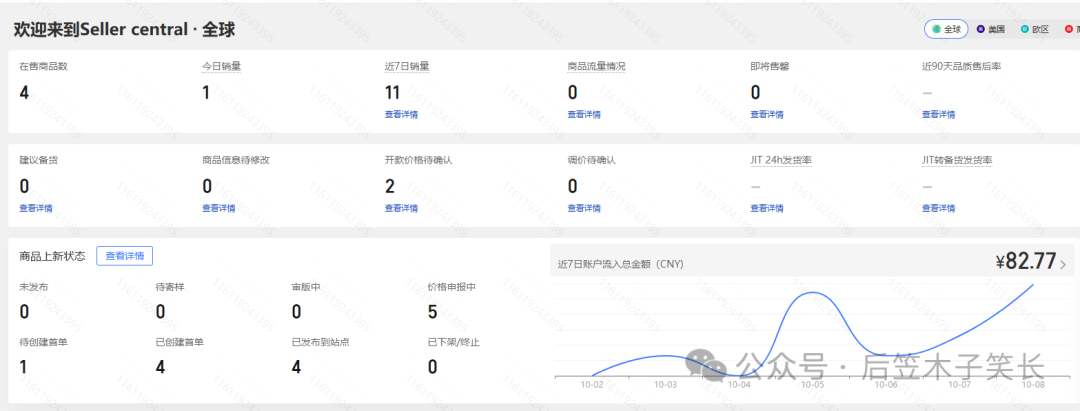Click the value 4 under 在售商品数
Viewport: 1080px width, 411px height.
pos(24,92)
